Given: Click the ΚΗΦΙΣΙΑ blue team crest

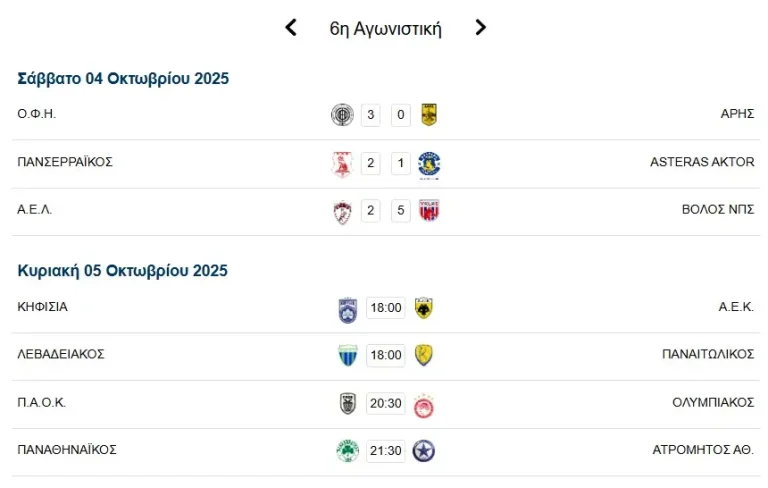Looking at the screenshot, I should coord(347,308).
